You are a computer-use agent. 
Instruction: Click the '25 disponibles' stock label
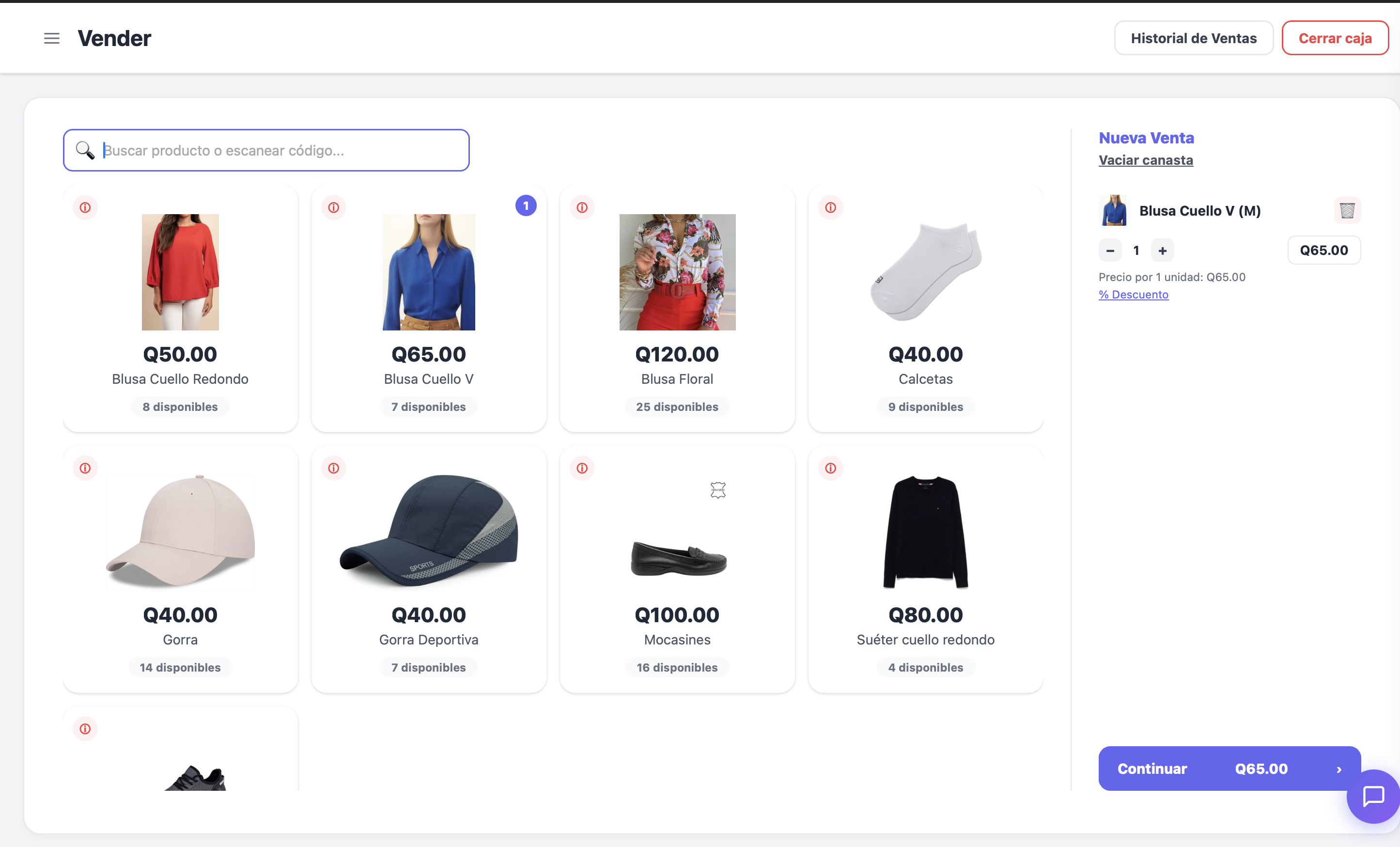677,407
